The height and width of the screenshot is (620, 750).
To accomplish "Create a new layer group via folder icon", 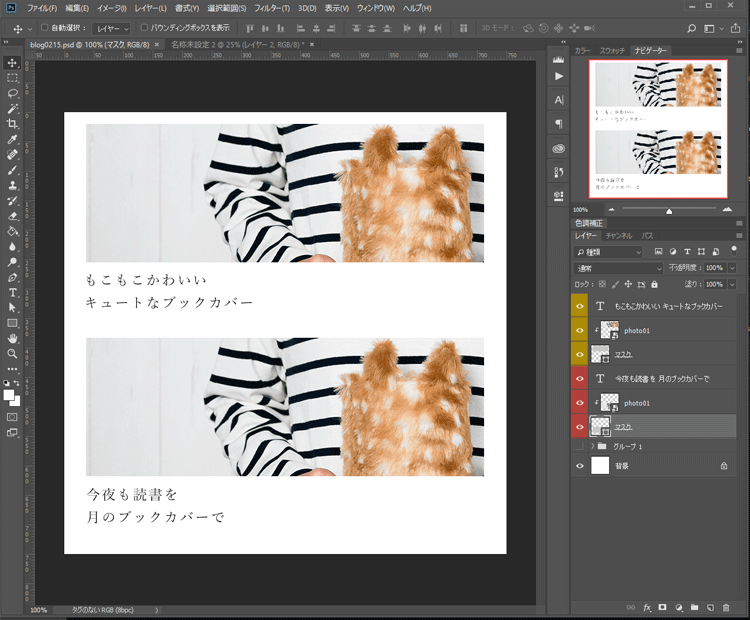I will (695, 607).
